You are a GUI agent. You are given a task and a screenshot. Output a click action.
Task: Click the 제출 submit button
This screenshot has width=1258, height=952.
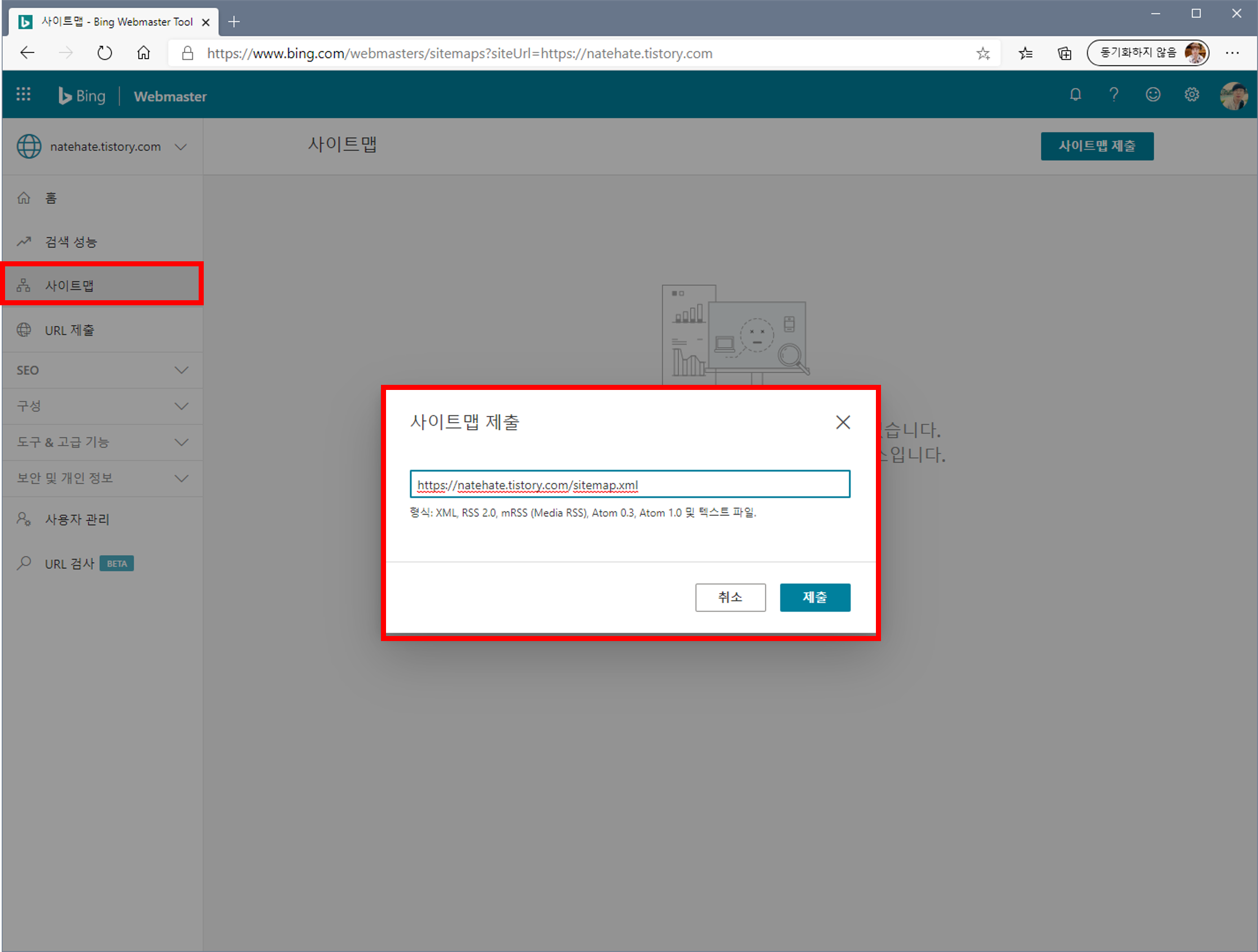814,597
